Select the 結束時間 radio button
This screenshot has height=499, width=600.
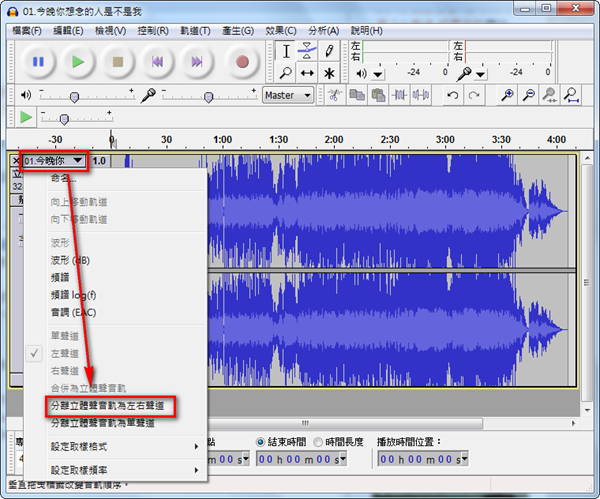click(x=261, y=441)
